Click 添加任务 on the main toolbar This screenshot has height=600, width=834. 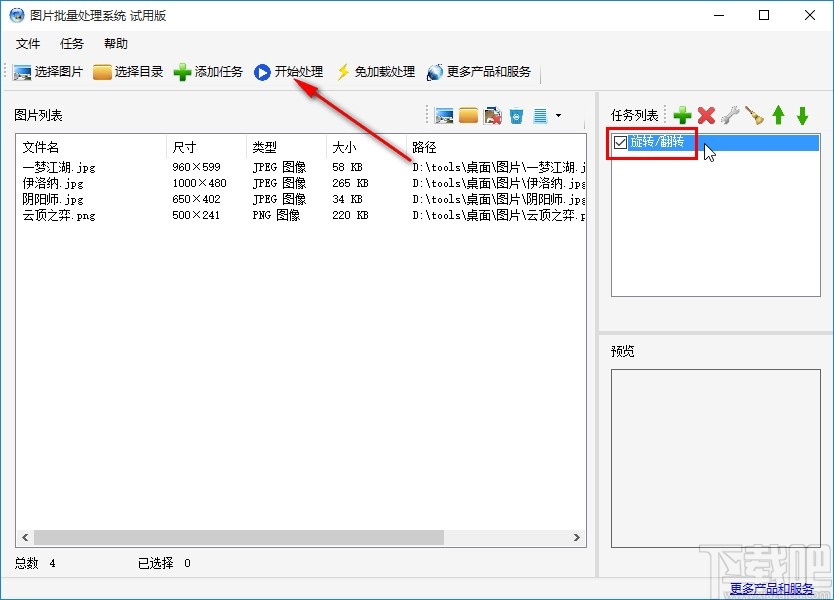point(208,71)
